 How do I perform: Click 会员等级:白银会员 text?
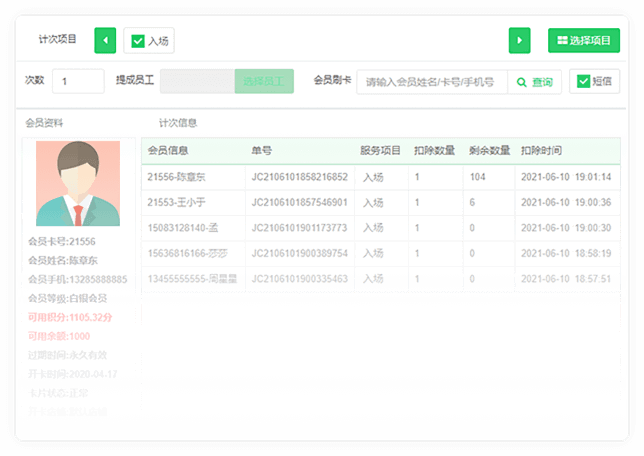[x=67, y=298]
